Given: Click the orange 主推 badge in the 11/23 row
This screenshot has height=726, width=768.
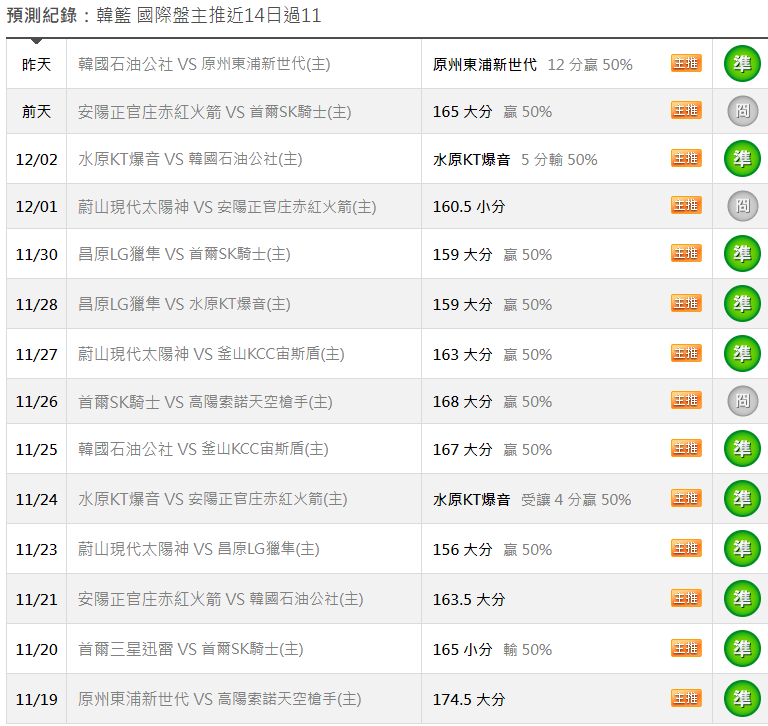Looking at the screenshot, I should pyautogui.click(x=686, y=548).
